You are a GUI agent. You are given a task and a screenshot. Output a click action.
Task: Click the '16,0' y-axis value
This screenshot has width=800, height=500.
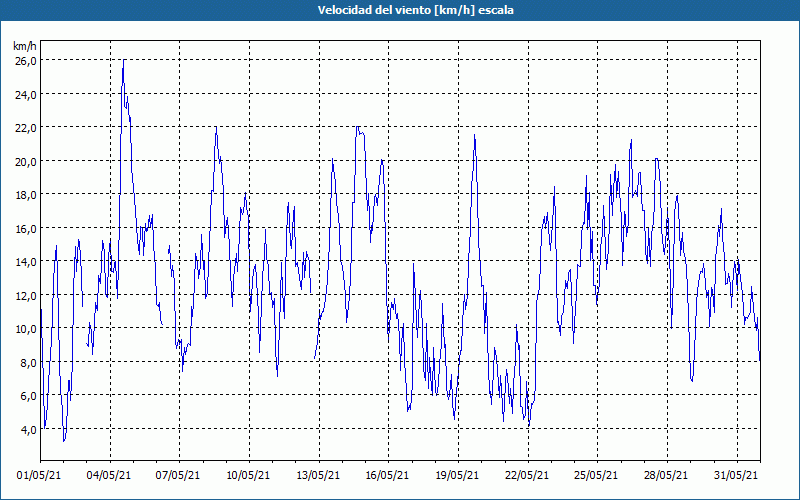26,228
